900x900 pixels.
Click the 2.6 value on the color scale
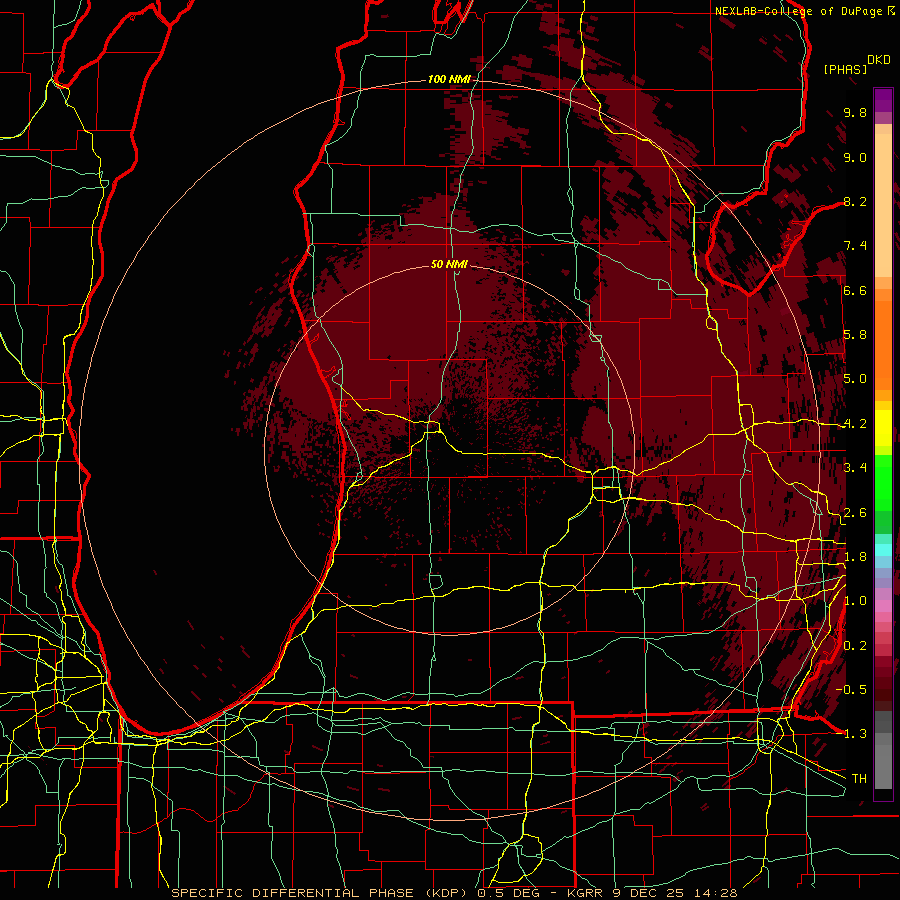(855, 513)
